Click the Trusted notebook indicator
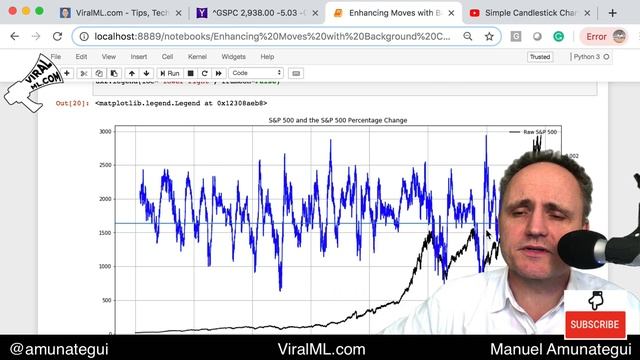 click(540, 57)
